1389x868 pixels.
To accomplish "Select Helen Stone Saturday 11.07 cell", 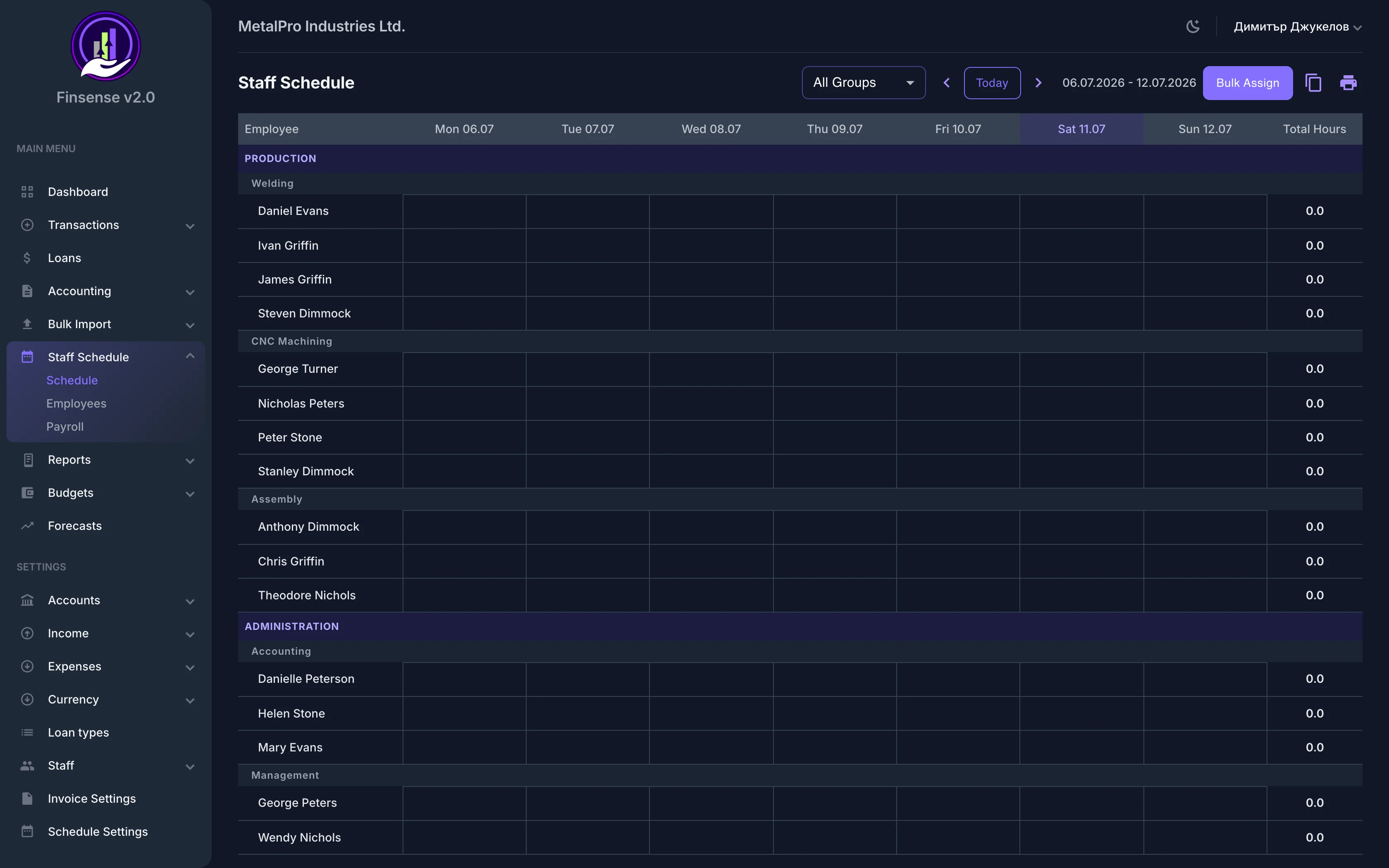I will pyautogui.click(x=1082, y=713).
